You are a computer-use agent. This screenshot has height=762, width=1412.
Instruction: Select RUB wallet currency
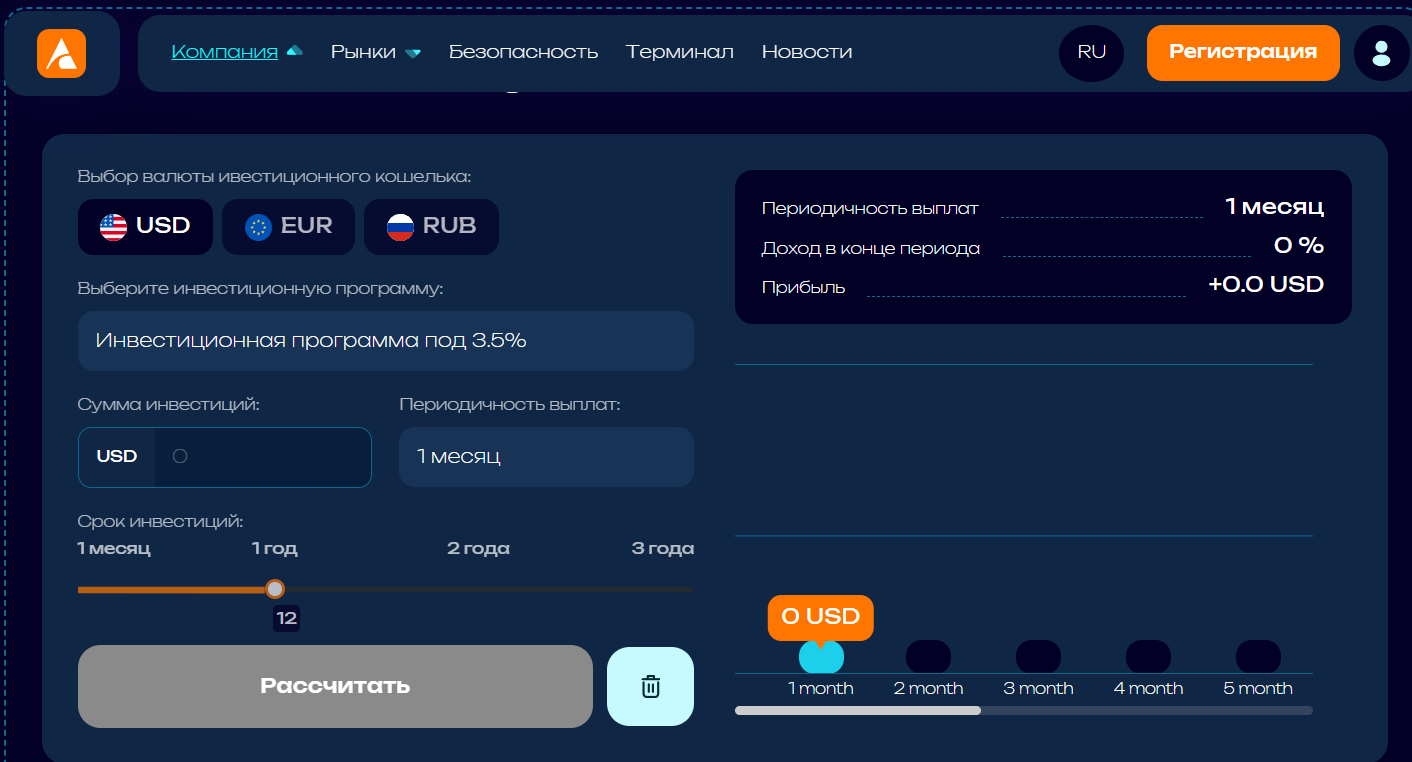(x=431, y=227)
